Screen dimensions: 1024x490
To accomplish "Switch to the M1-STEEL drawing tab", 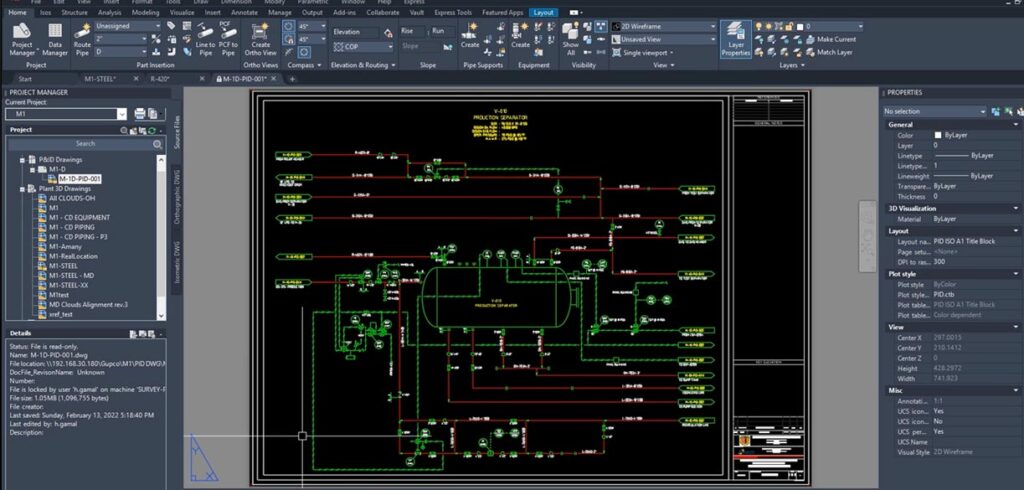I will tap(95, 79).
